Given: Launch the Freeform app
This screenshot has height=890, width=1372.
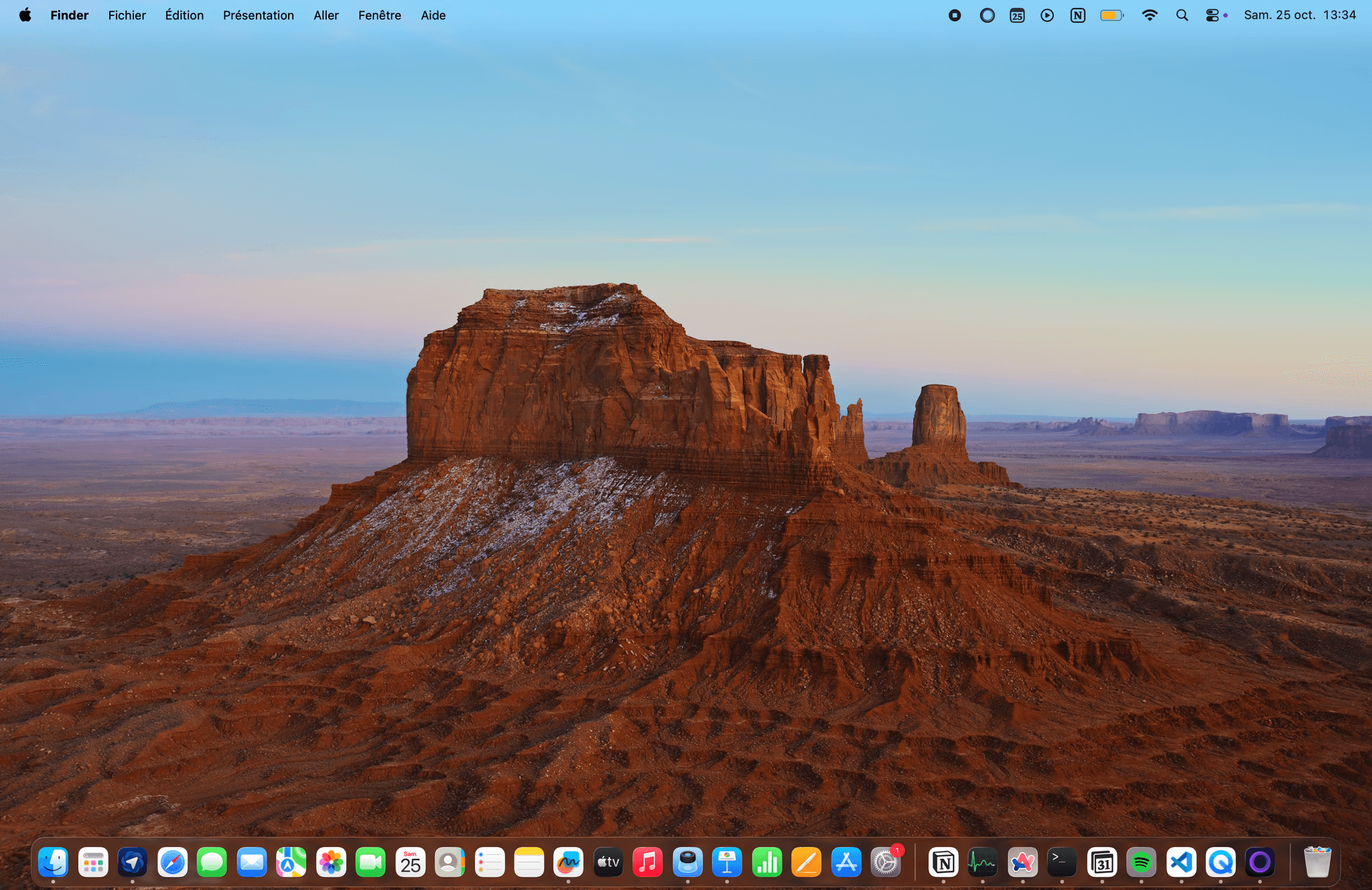Looking at the screenshot, I should 569,863.
